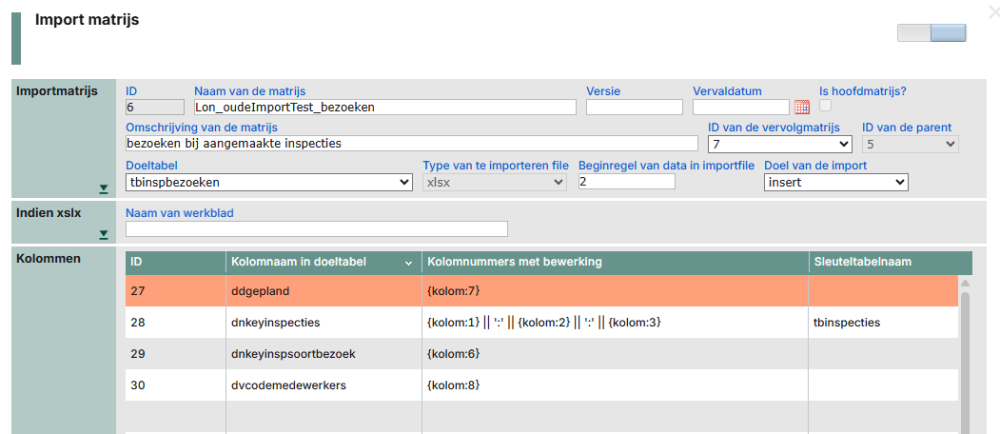Sort by Kolomnaam in doeltabel chevron

pyautogui.click(x=408, y=263)
